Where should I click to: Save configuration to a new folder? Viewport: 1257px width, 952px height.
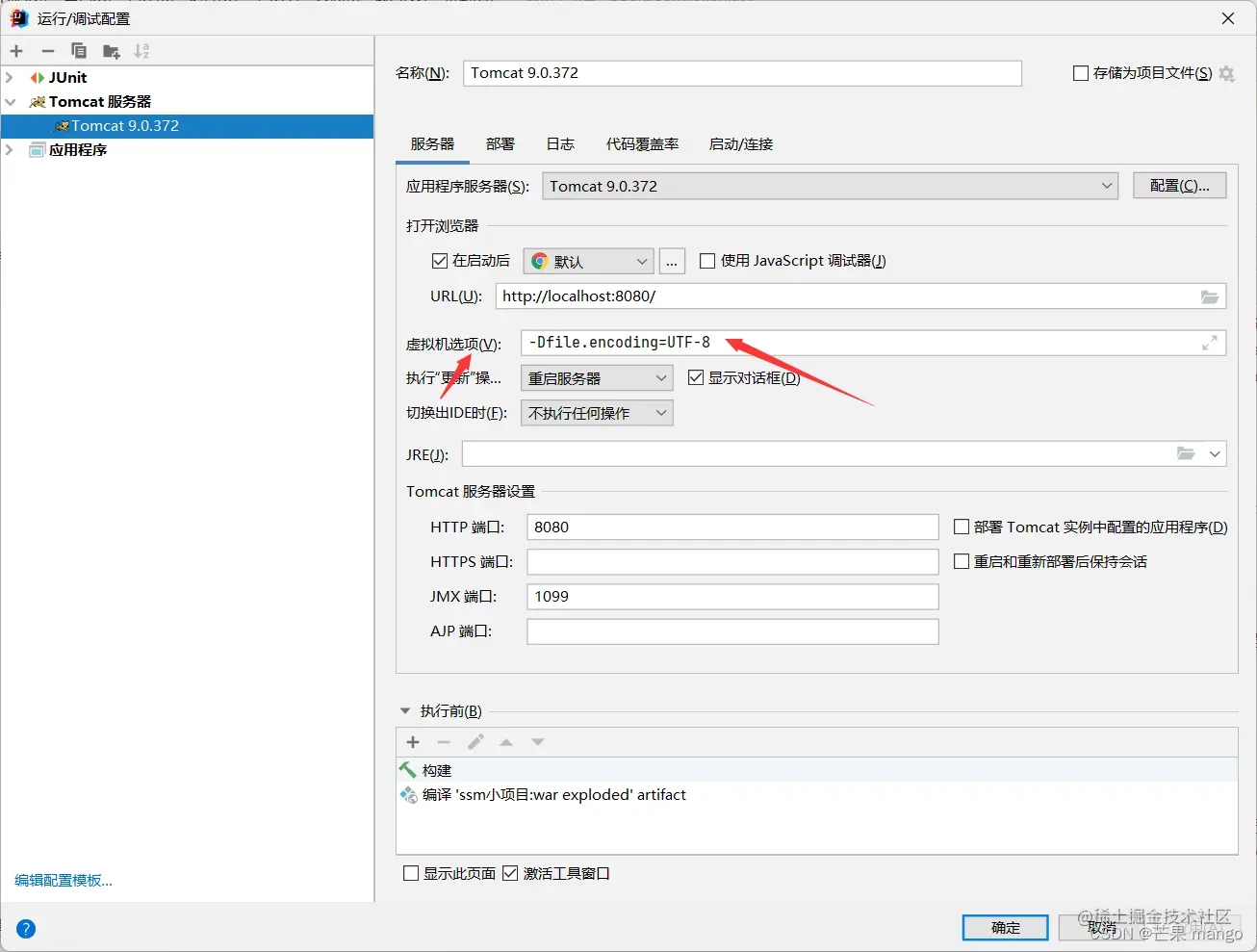[x=112, y=51]
